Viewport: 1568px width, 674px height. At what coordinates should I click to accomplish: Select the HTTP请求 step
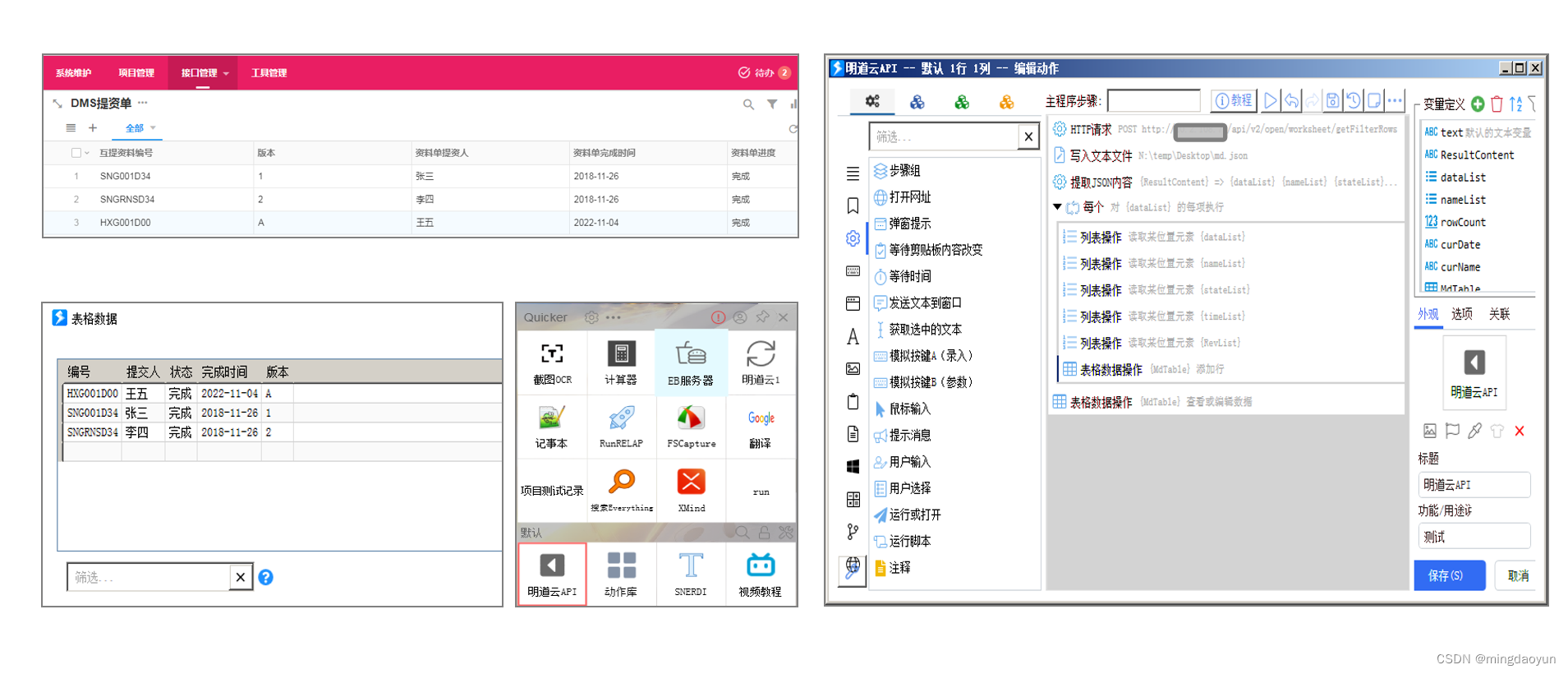[x=1226, y=130]
